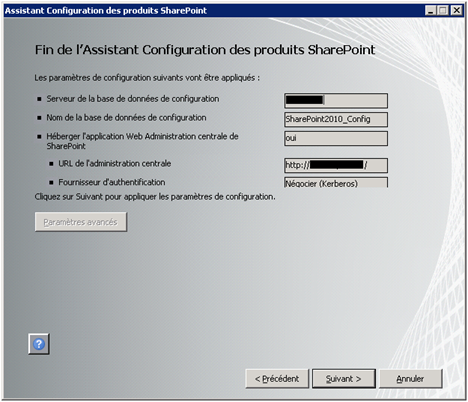This screenshot has height=402, width=468.
Task: Select the Central Administration URL field
Action: point(336,165)
